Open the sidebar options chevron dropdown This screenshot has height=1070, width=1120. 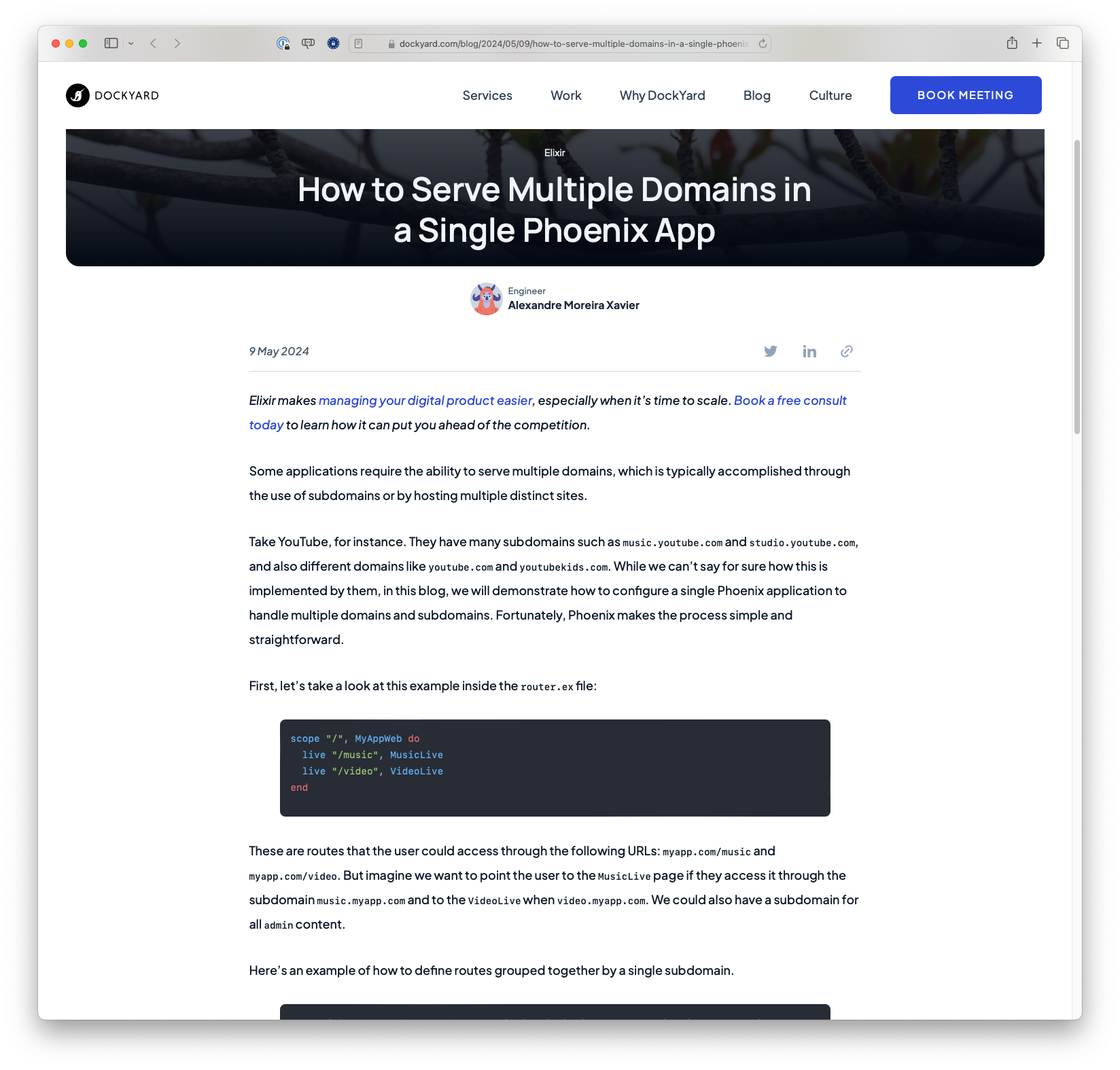[x=131, y=43]
